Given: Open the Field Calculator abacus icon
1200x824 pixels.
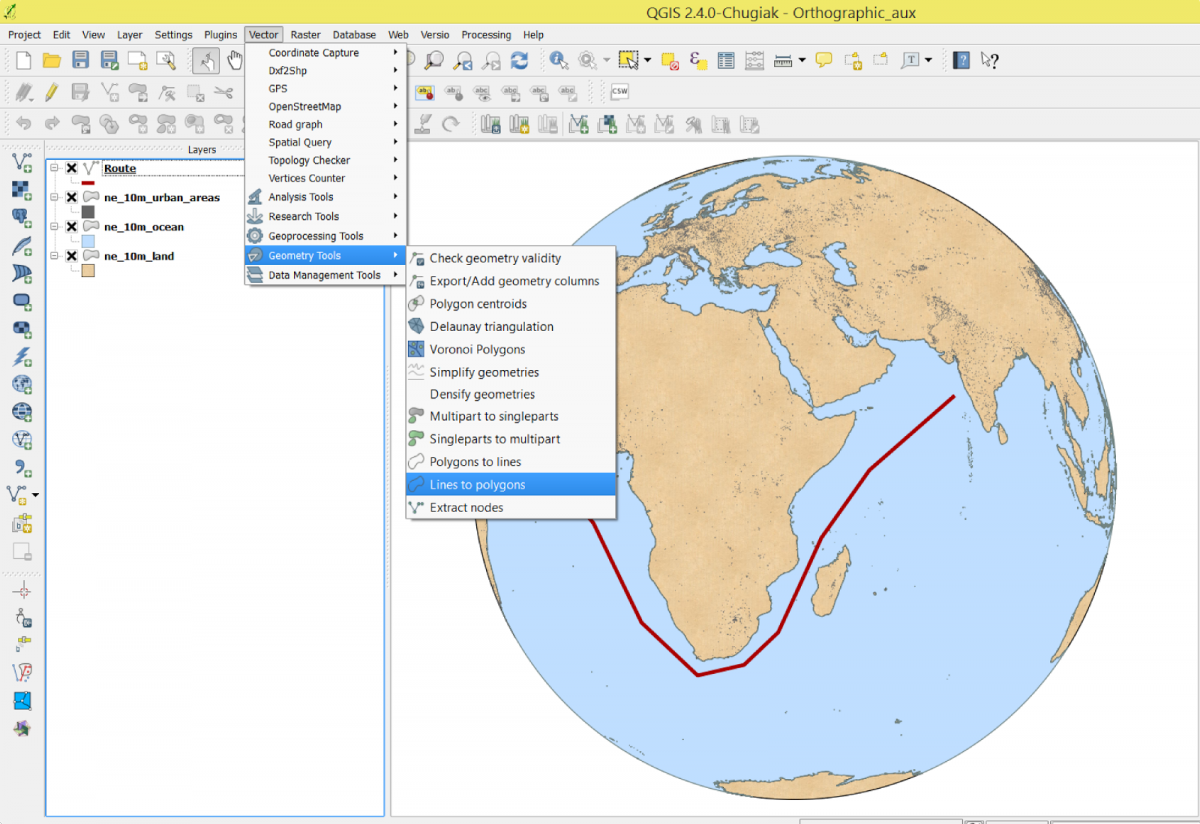Looking at the screenshot, I should click(x=755, y=60).
